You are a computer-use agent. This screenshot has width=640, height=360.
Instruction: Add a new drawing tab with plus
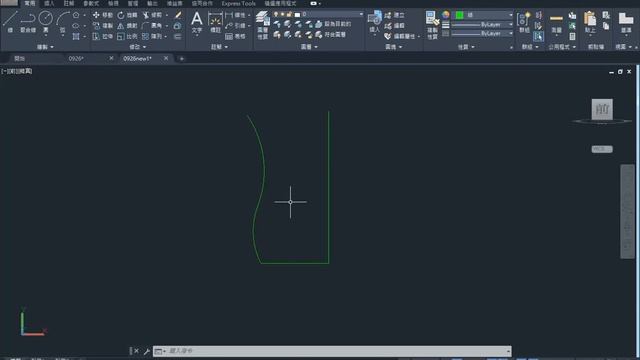coord(182,59)
